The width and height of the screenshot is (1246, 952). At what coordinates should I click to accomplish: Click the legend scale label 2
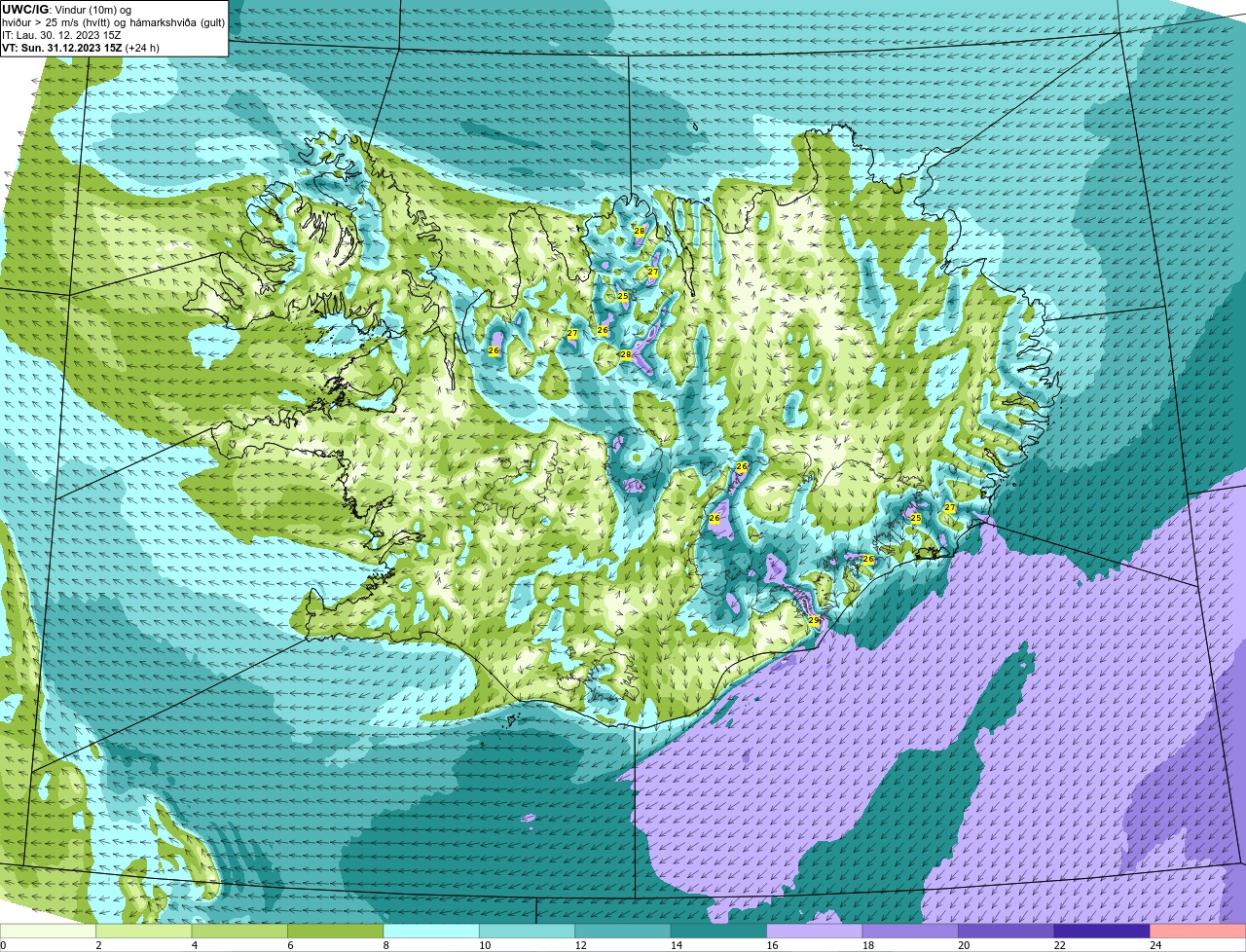click(98, 945)
